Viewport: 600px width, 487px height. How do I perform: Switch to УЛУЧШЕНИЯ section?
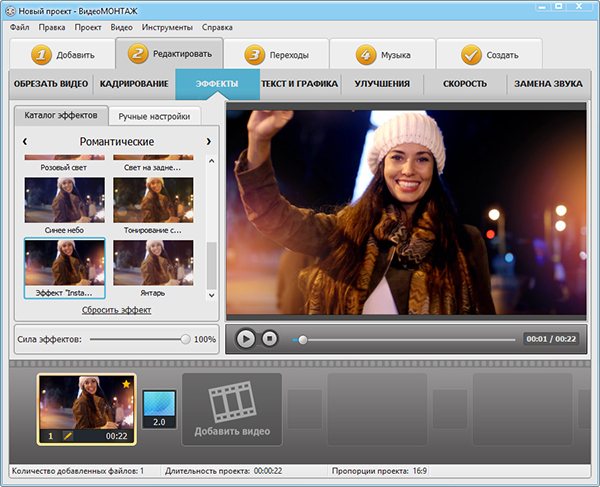tap(382, 84)
